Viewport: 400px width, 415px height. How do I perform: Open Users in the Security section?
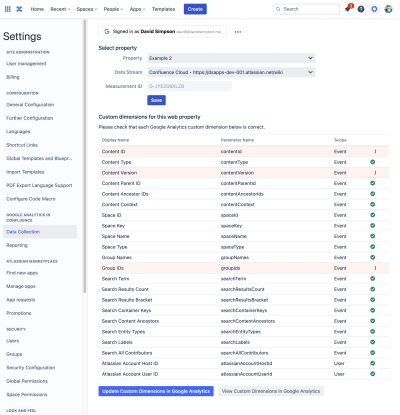13,341
